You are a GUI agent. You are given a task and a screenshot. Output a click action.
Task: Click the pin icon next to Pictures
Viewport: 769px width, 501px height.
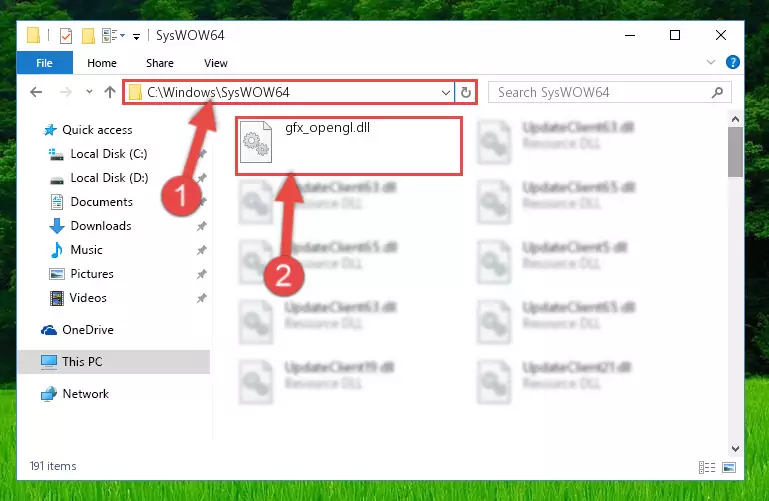click(x=201, y=274)
